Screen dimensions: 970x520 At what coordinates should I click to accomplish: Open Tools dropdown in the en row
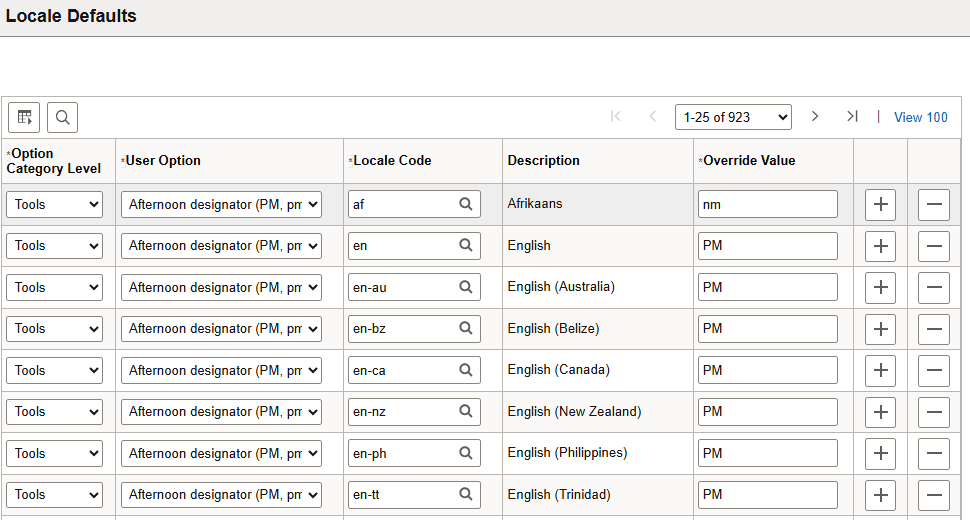tap(54, 245)
